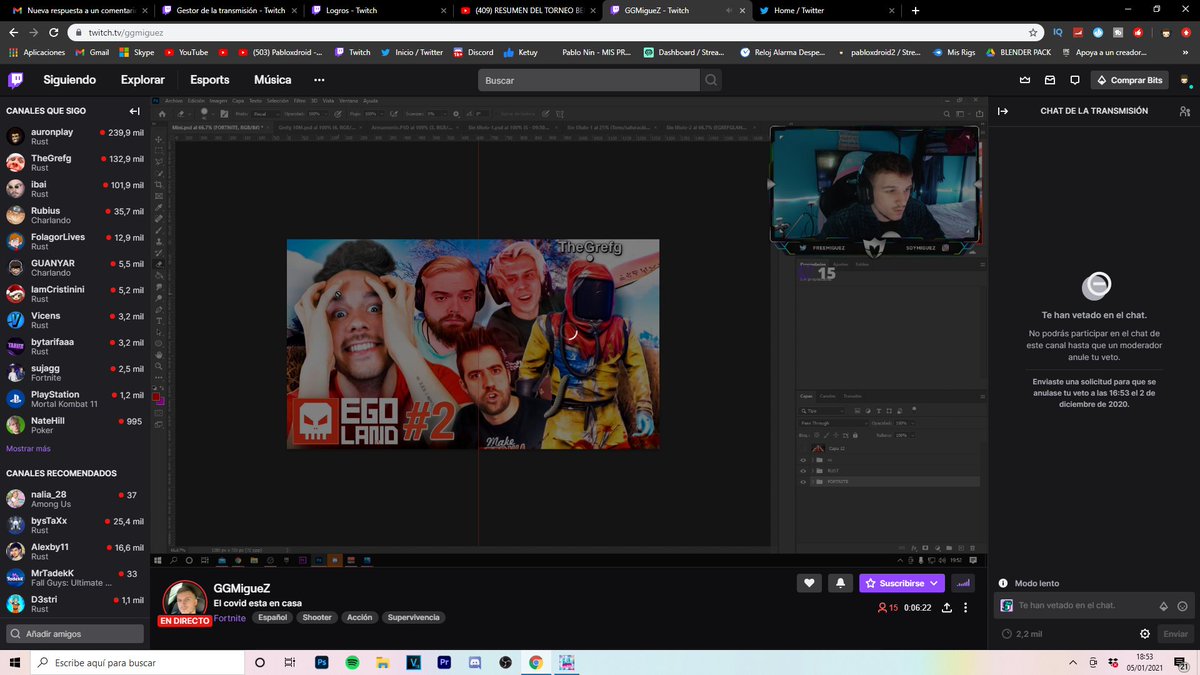Screen dimensions: 1200x675
Task: Click the Windows Start button
Action: point(15,662)
